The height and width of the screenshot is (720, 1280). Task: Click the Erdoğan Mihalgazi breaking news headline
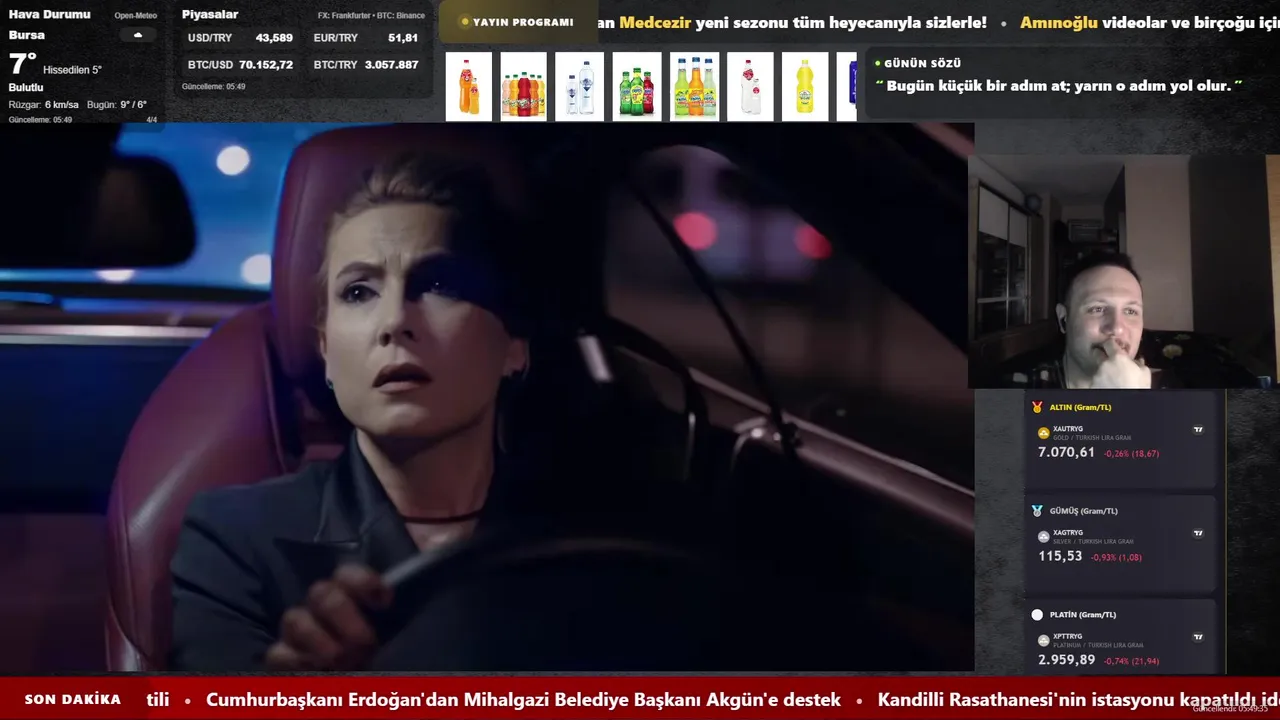pyautogui.click(x=523, y=700)
